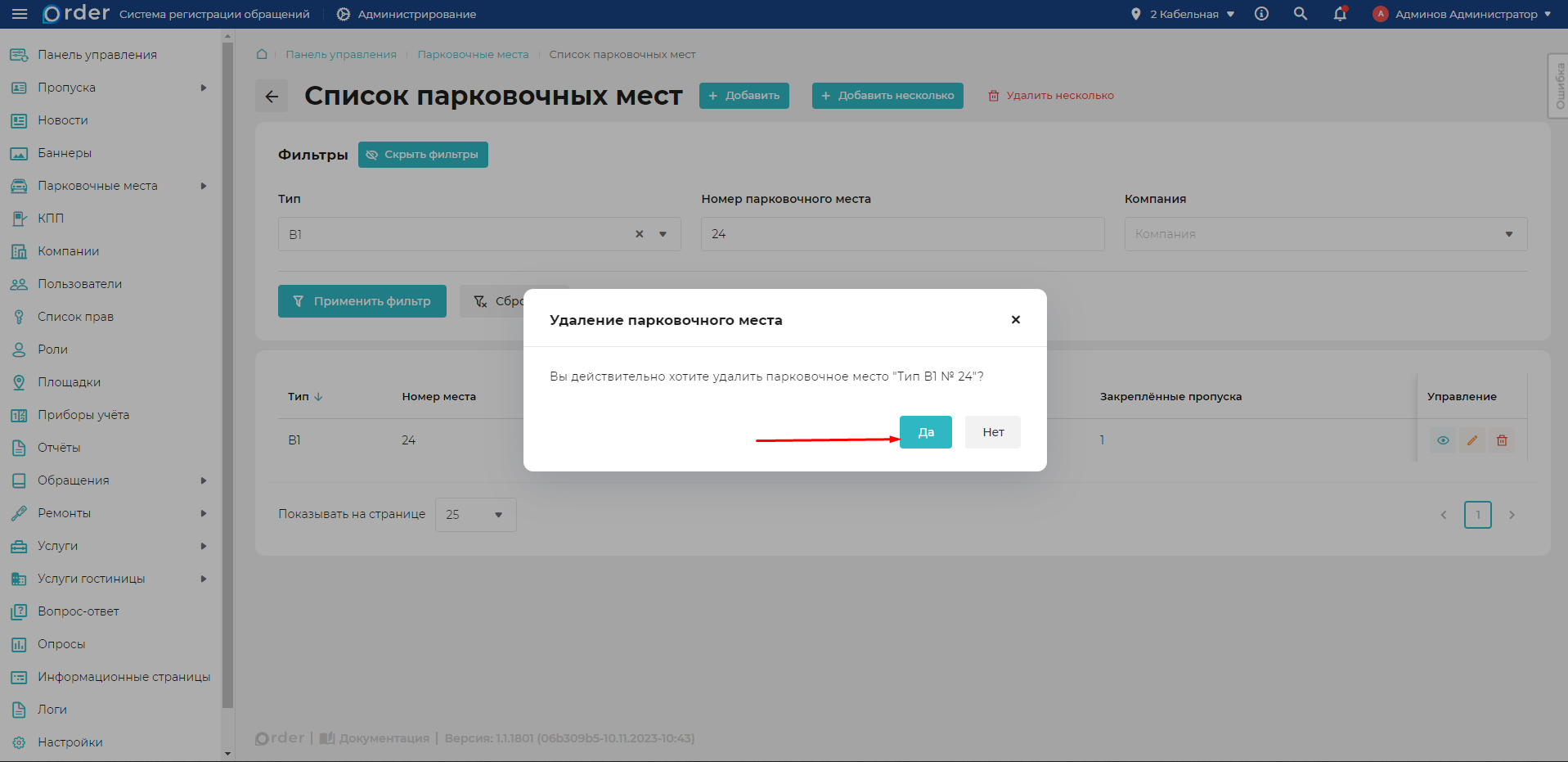Click the info icon in the header
The height and width of the screenshot is (762, 1568).
[1260, 14]
